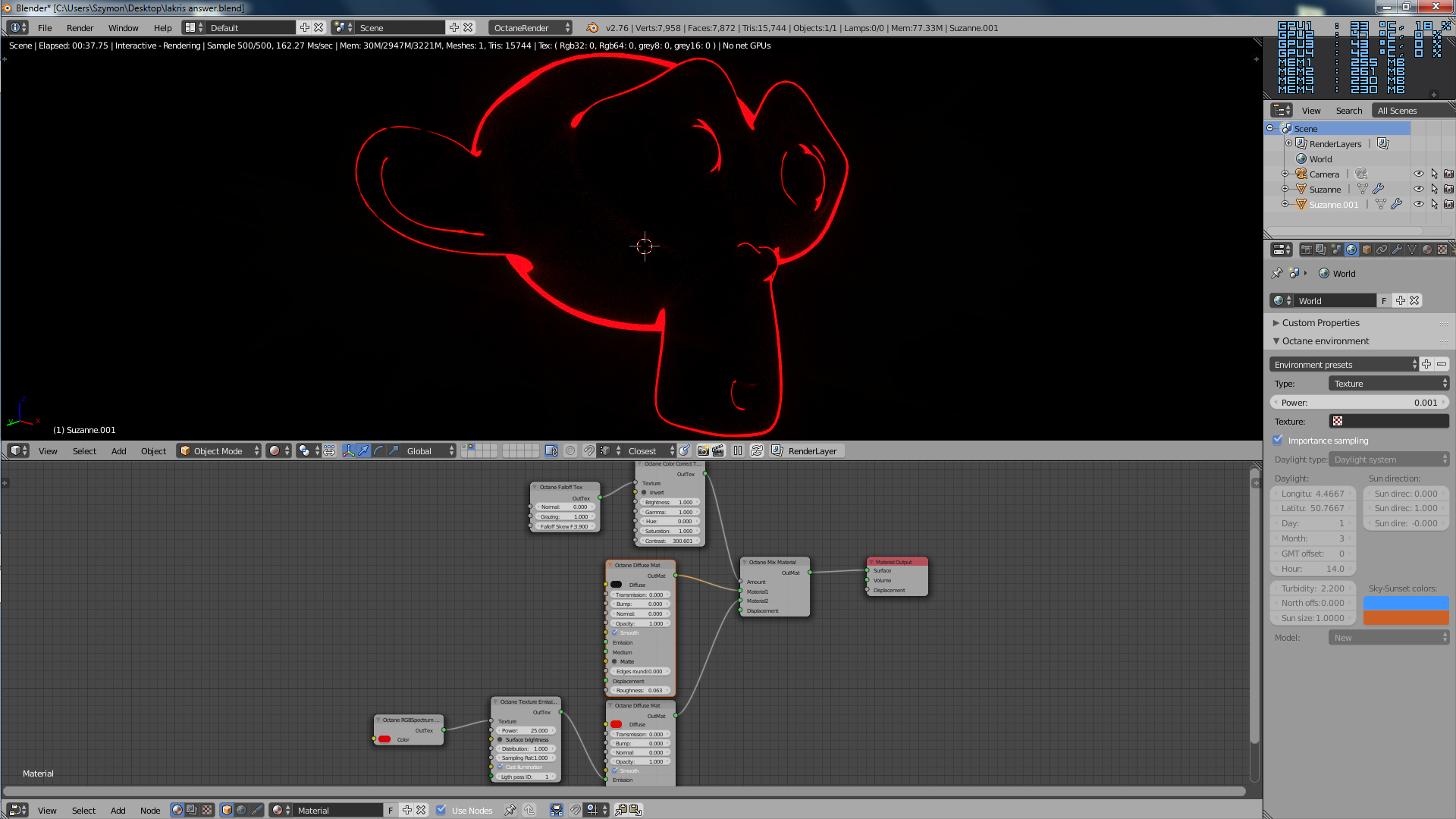Viewport: 1456px width, 819px height.
Task: Click the environment Power value field
Action: (1359, 403)
